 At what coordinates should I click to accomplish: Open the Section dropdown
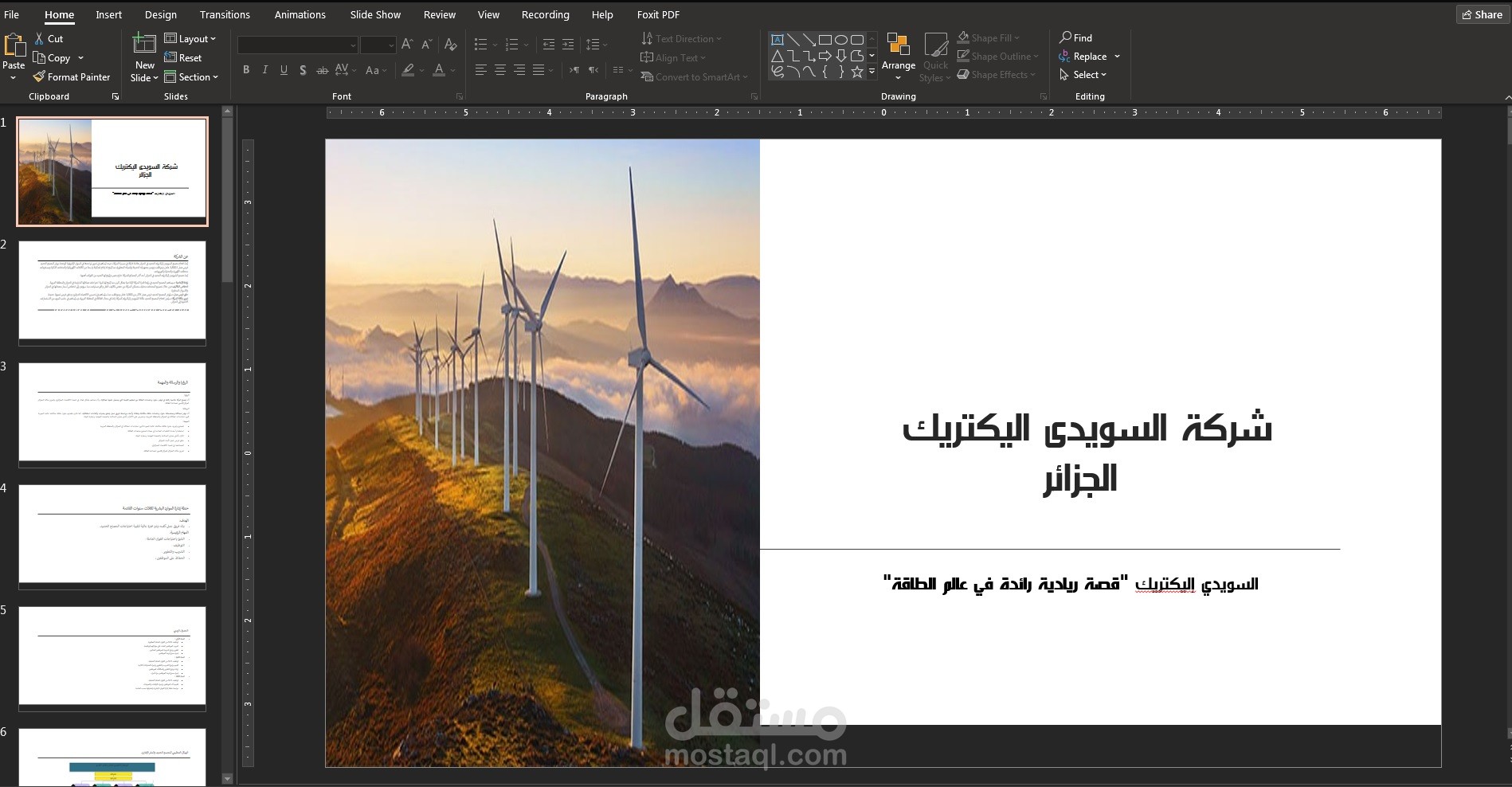(191, 76)
